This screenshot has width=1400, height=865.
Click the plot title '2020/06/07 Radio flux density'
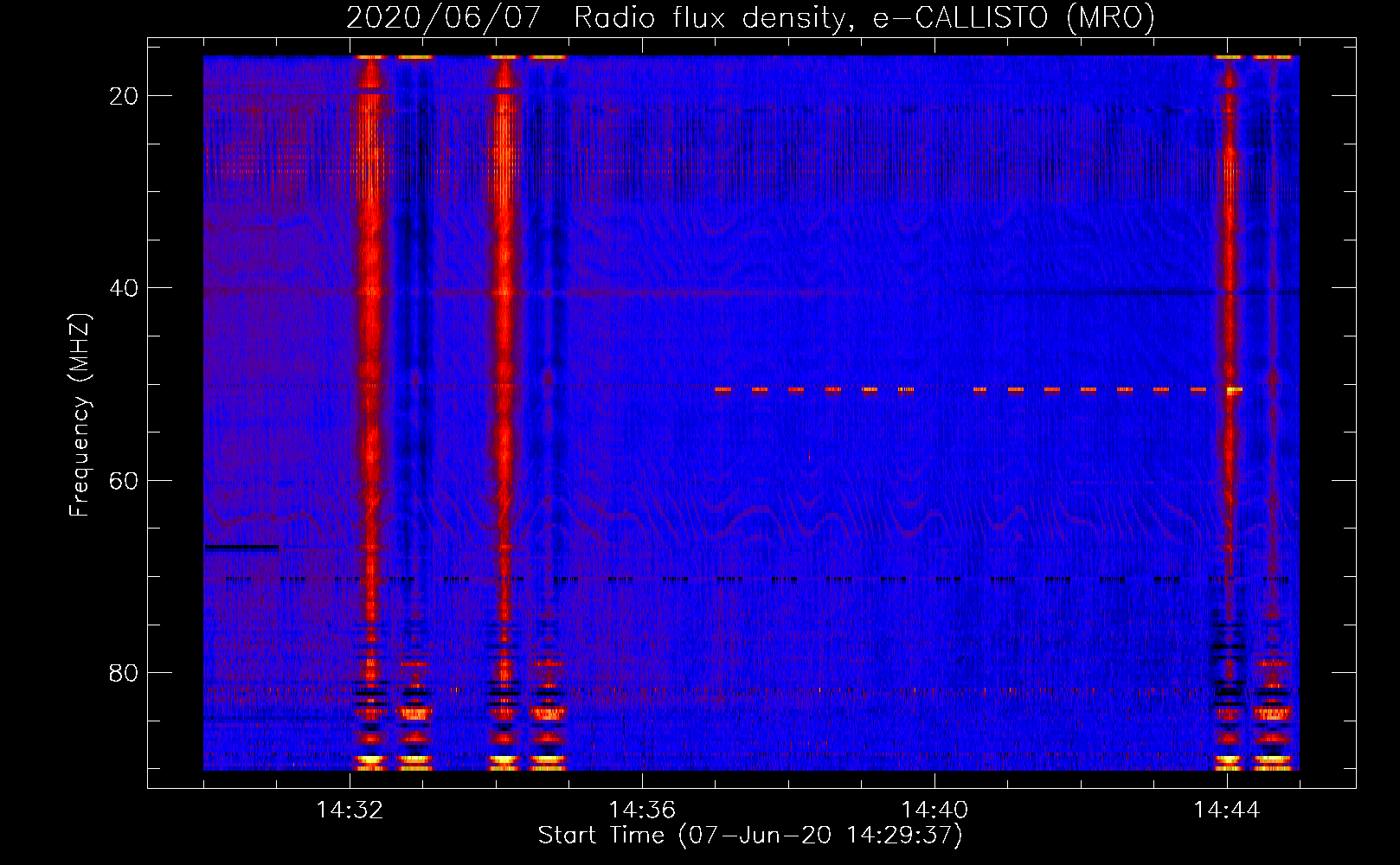pyautogui.click(x=750, y=17)
